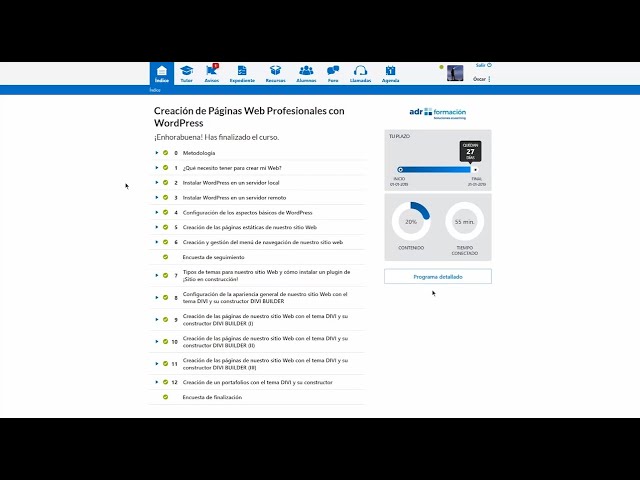The width and height of the screenshot is (640, 480).
Task: Expand unit 3 servidor remoto arrow
Action: click(157, 198)
